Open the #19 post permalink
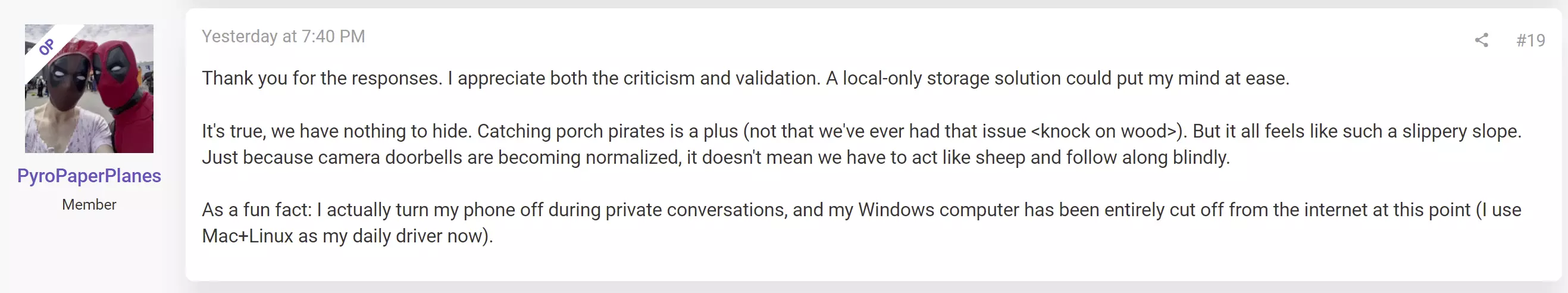 [x=1531, y=40]
